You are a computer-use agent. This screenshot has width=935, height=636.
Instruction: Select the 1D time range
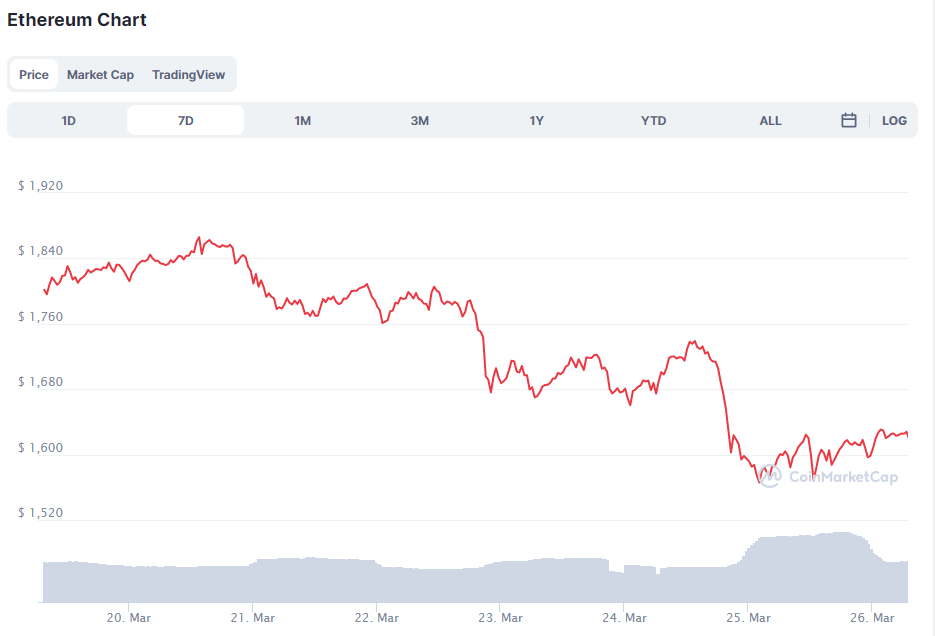pyautogui.click(x=69, y=120)
